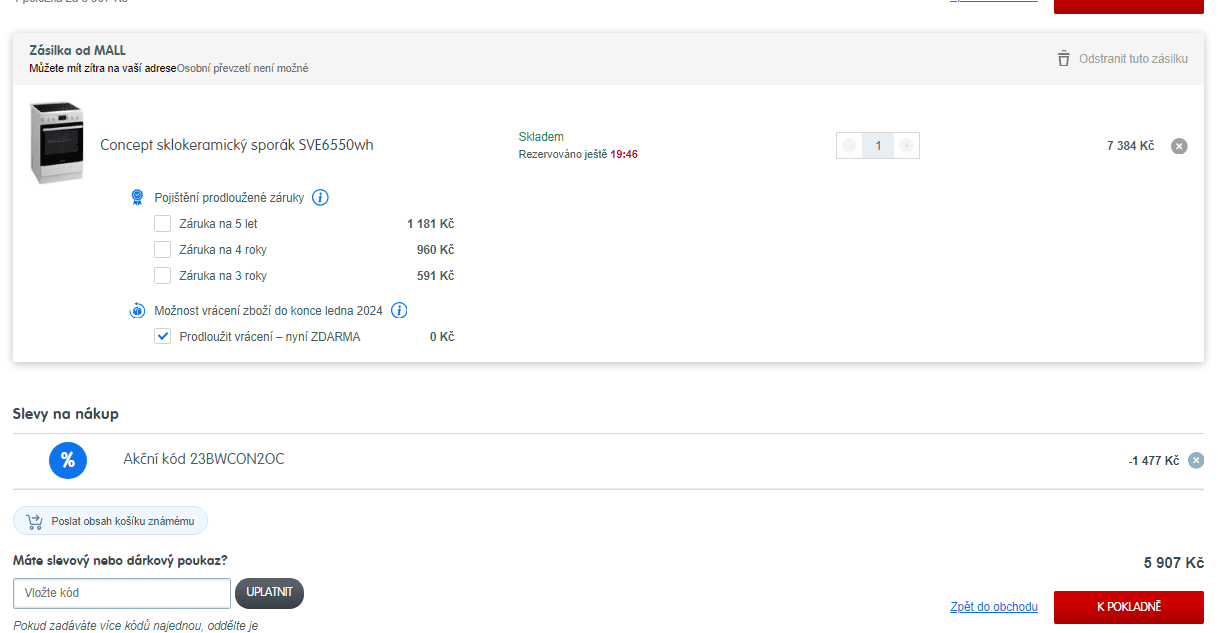
Task: Click the 591 Kč warranty price
Action: [x=436, y=276]
